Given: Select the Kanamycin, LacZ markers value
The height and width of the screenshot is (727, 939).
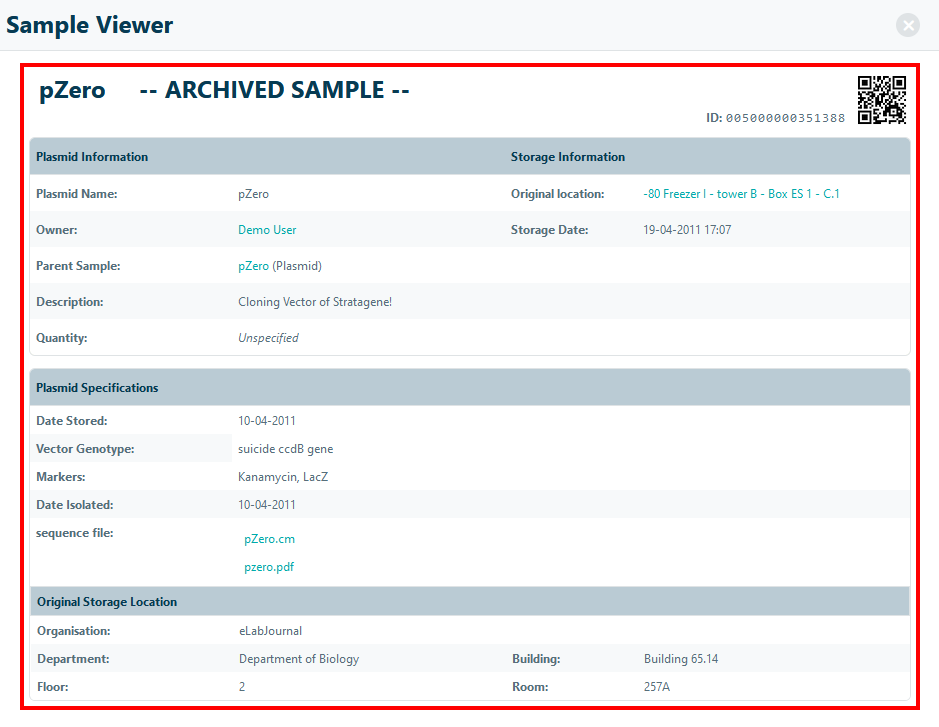Looking at the screenshot, I should [283, 477].
